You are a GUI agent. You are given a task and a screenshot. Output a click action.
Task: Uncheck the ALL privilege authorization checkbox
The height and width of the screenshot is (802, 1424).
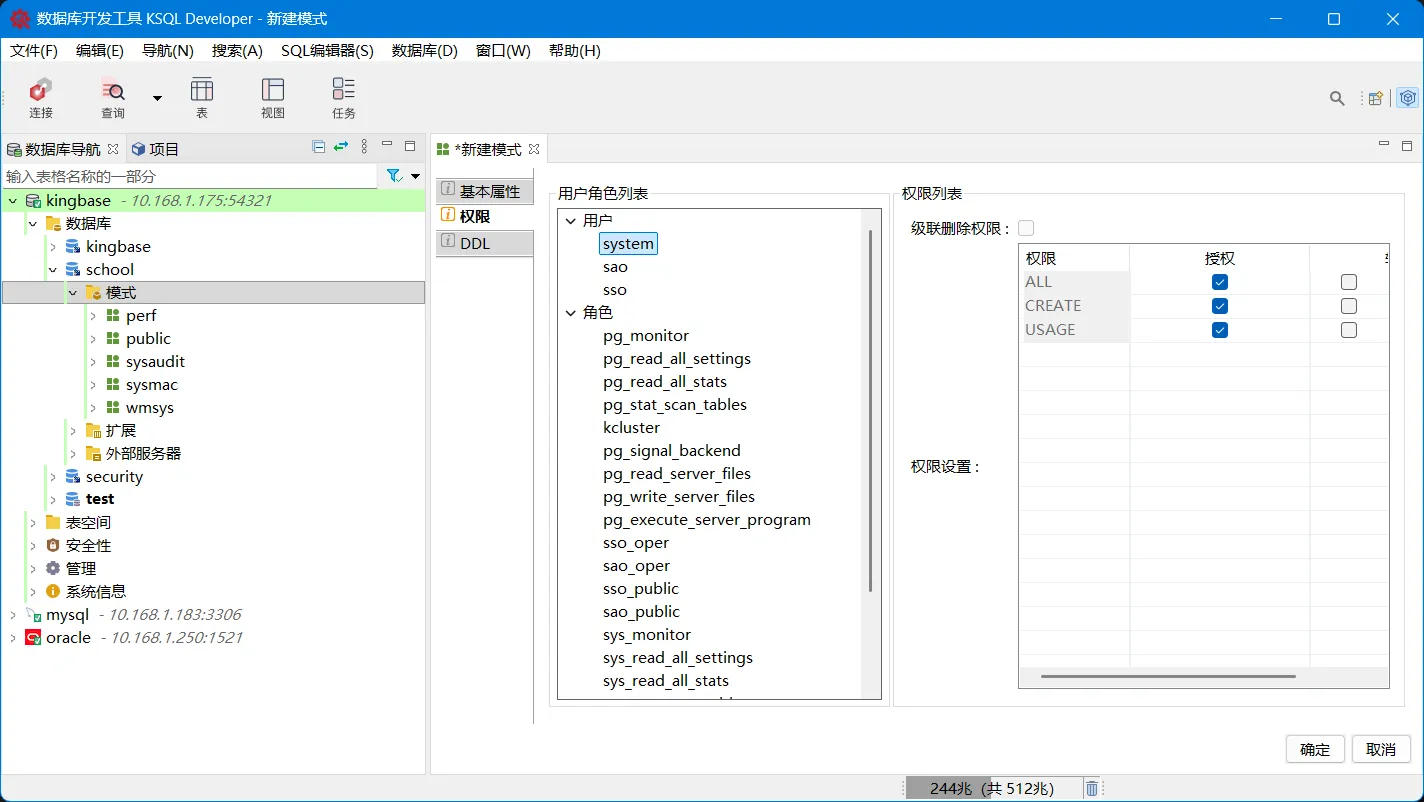pos(1219,281)
